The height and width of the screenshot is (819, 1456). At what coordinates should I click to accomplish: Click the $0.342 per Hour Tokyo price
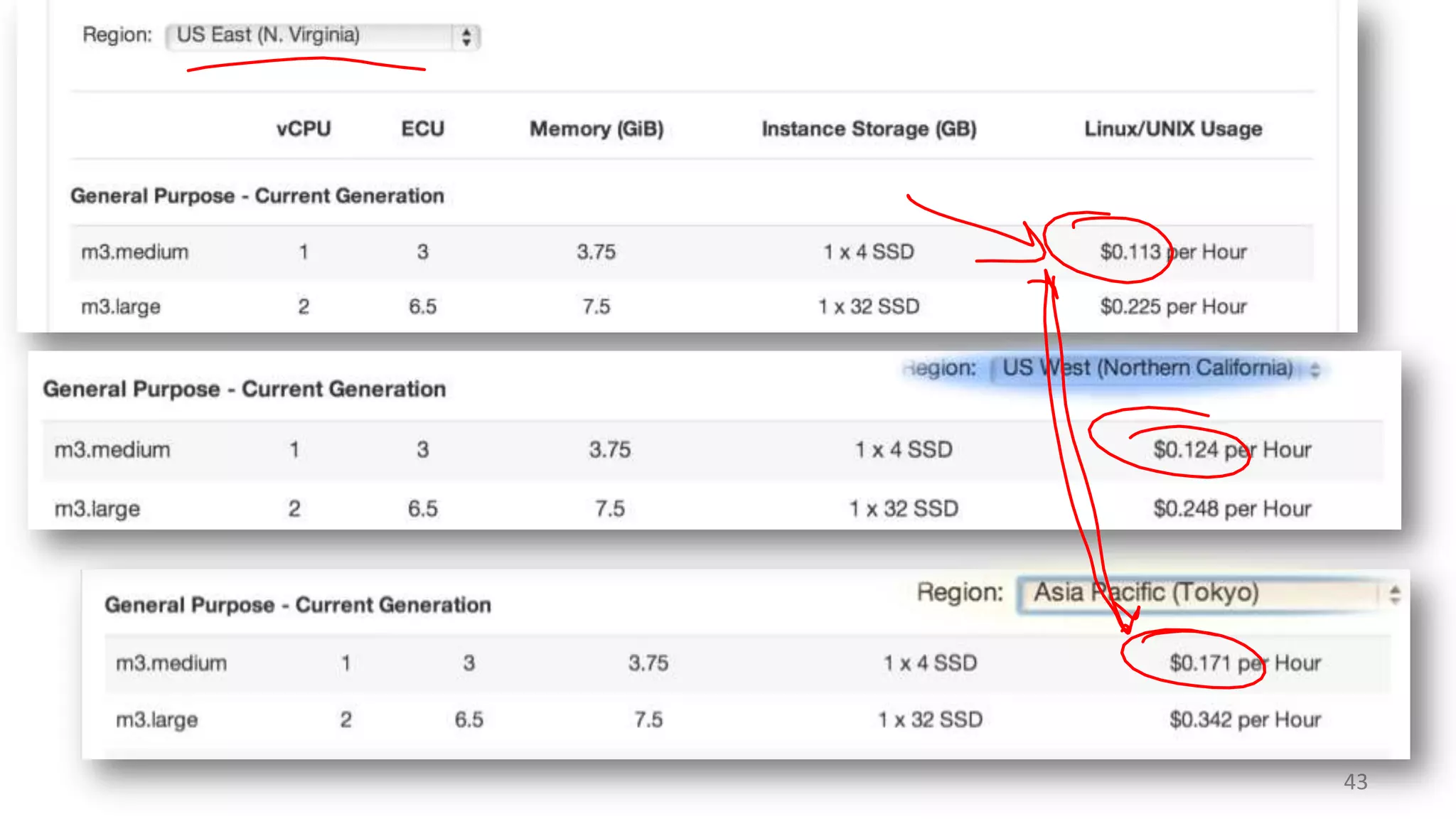(x=1245, y=720)
